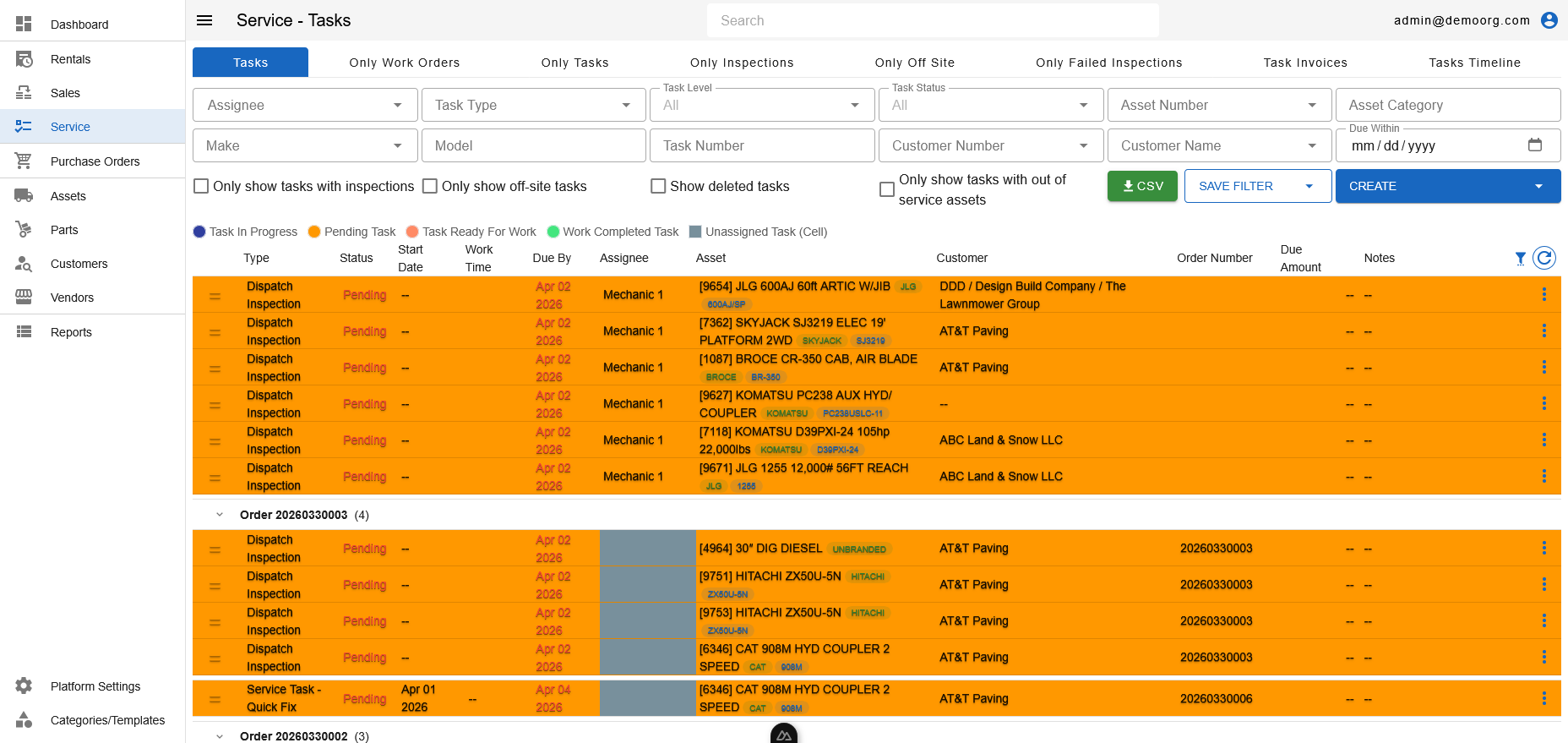Click the Rentals sidebar icon

tap(24, 59)
